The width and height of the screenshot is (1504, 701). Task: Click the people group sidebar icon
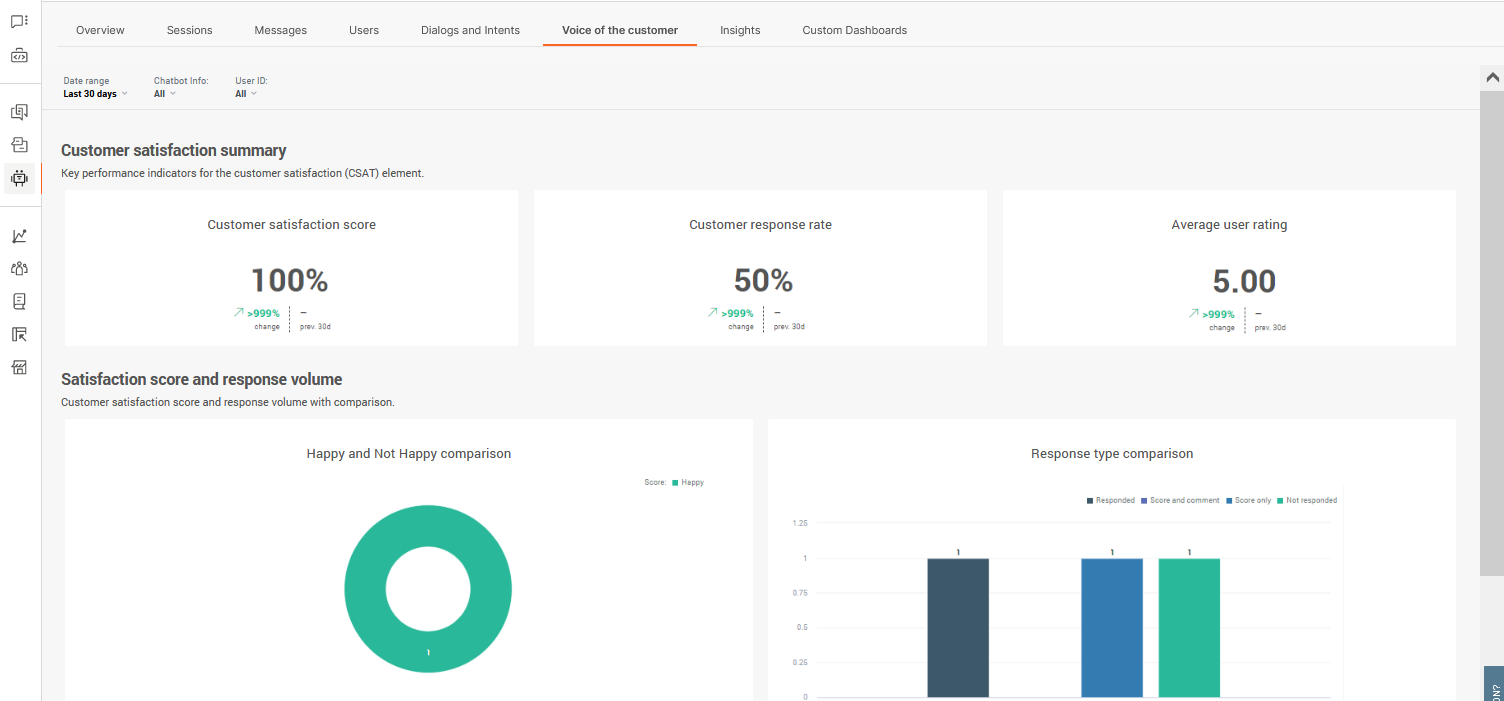19,268
